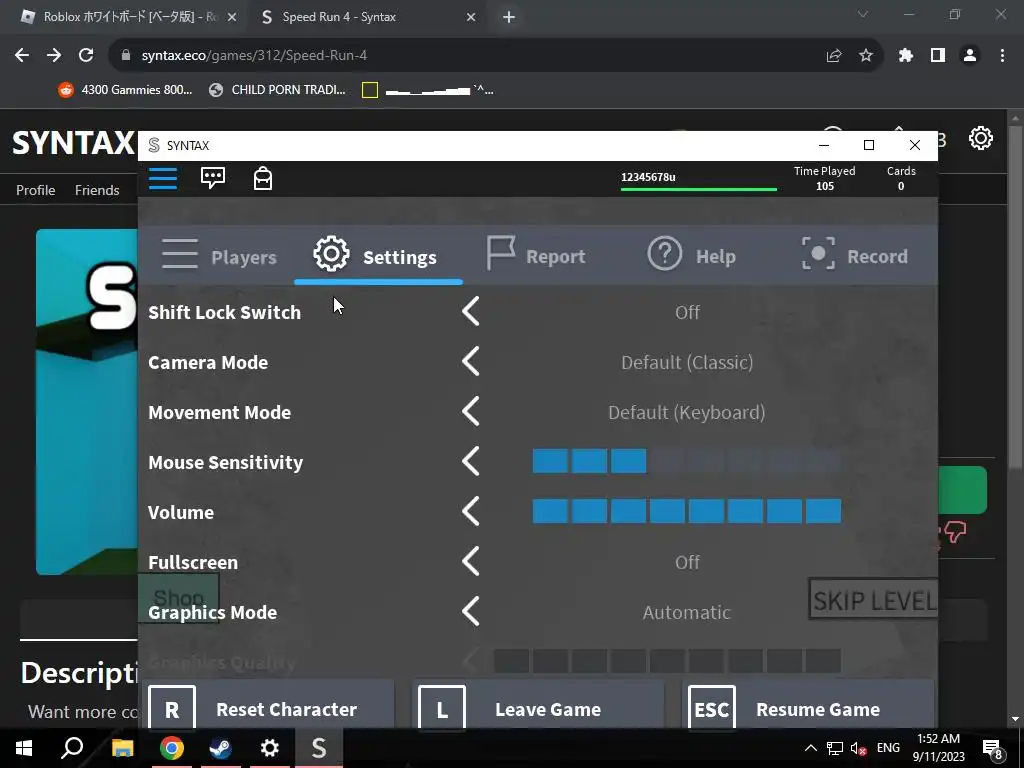Viewport: 1024px width, 768px height.
Task: Click the left arrow for Graphics Mode
Action: (471, 611)
